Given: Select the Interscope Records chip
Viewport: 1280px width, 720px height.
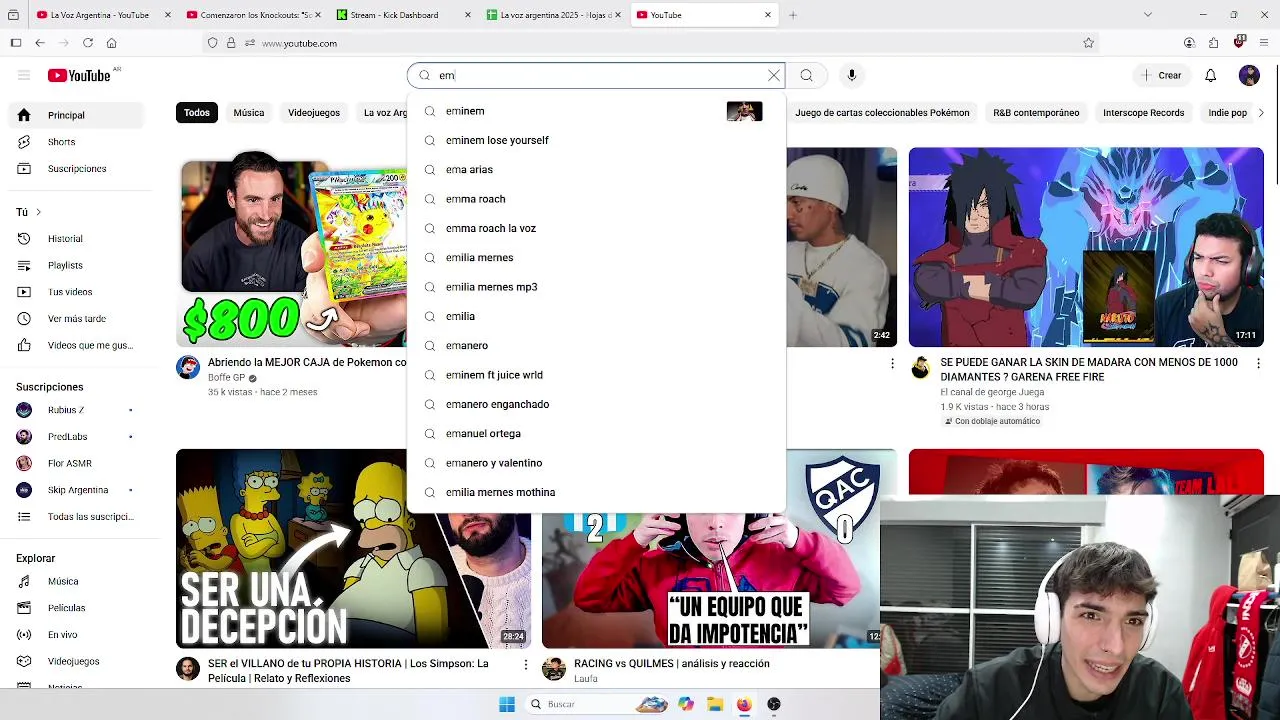Looking at the screenshot, I should click(1144, 113).
